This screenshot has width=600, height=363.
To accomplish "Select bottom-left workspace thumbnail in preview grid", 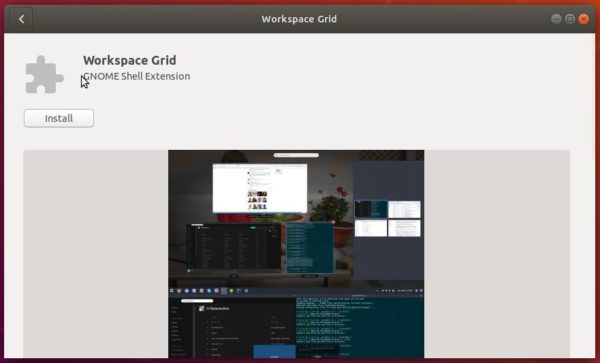I will (371, 228).
